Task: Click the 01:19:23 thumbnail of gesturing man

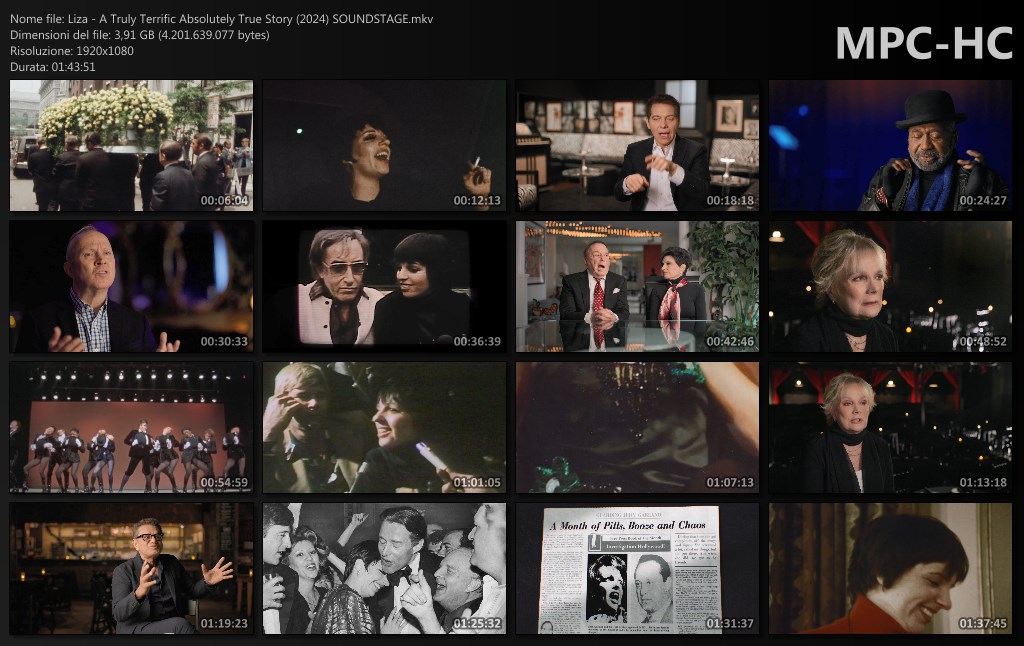Action: (131, 568)
